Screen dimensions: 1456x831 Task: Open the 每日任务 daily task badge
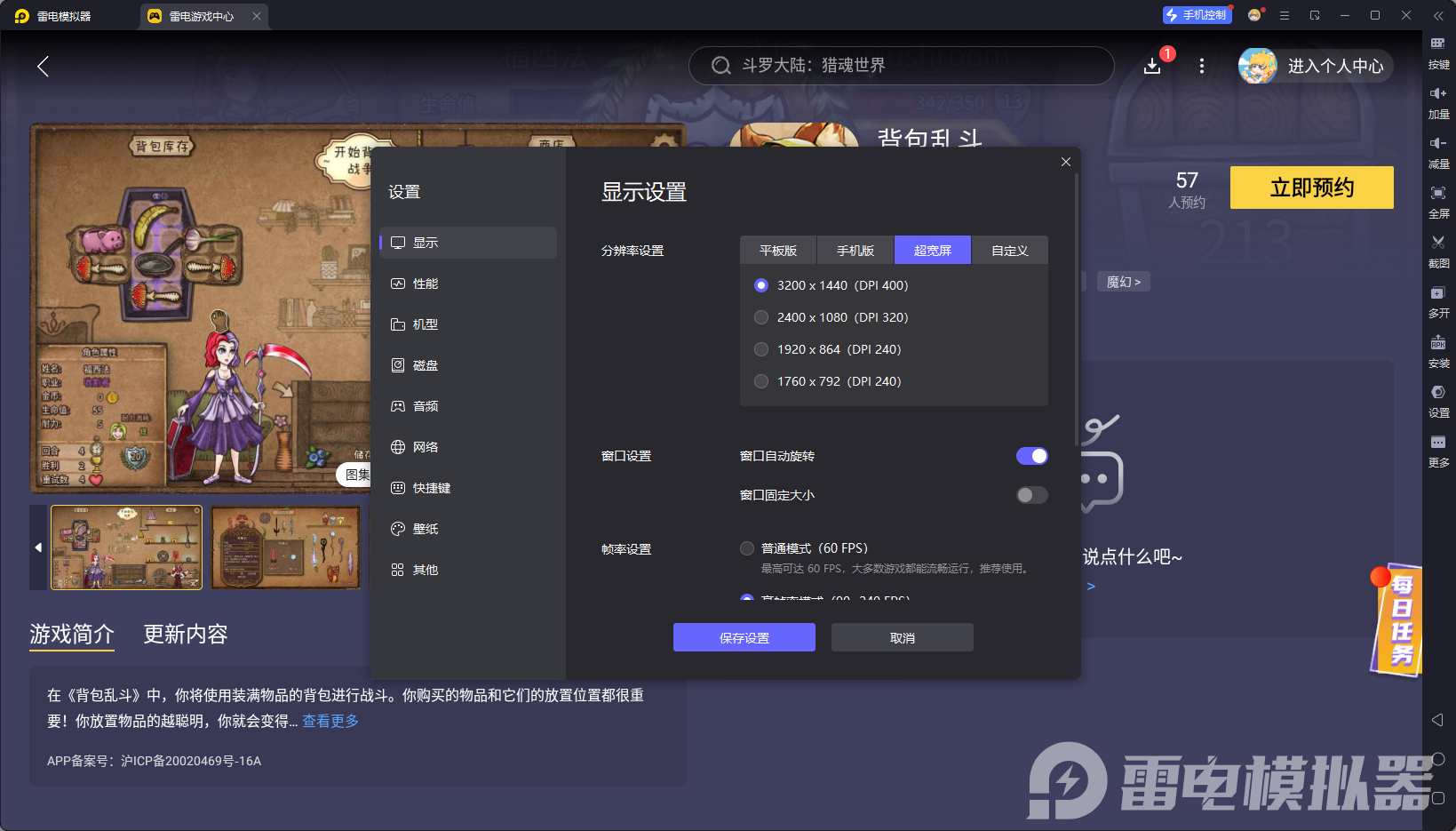pos(1398,619)
